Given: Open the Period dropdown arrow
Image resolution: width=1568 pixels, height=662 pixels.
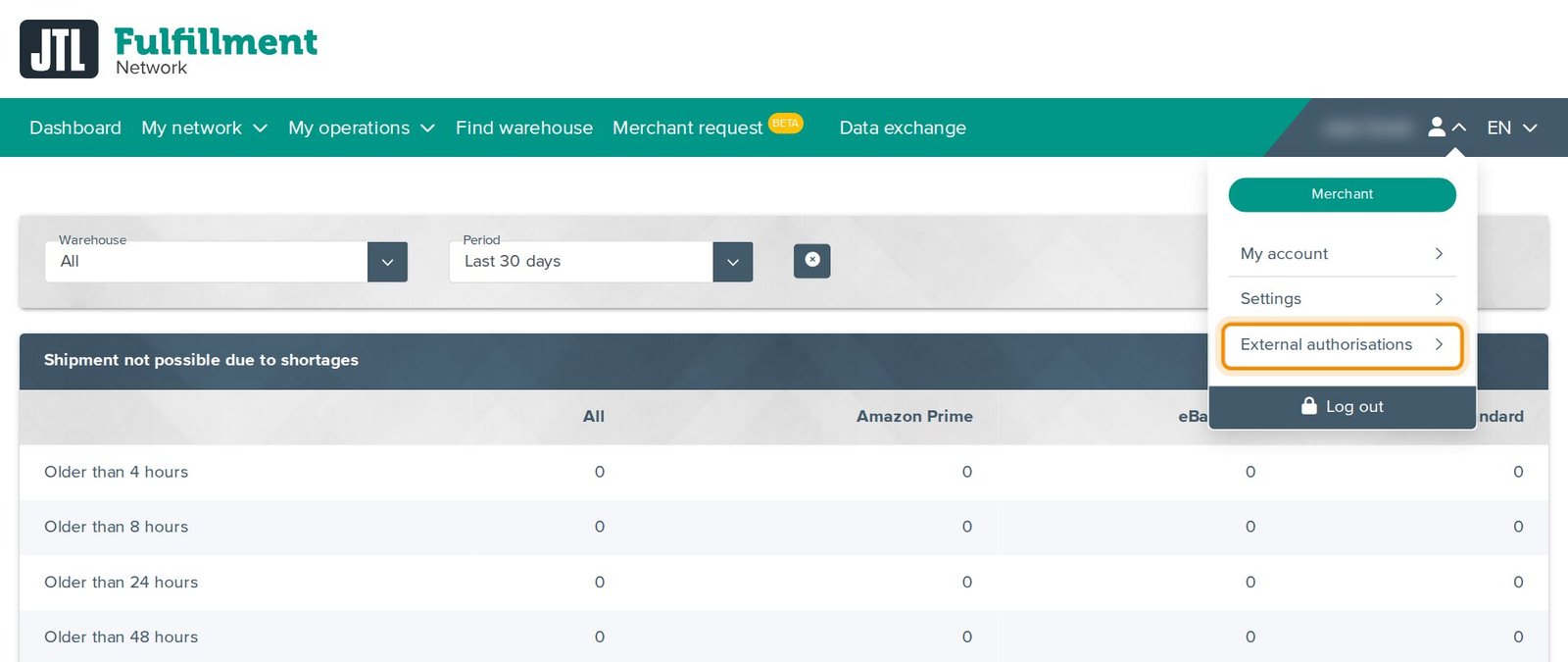Looking at the screenshot, I should [733, 262].
